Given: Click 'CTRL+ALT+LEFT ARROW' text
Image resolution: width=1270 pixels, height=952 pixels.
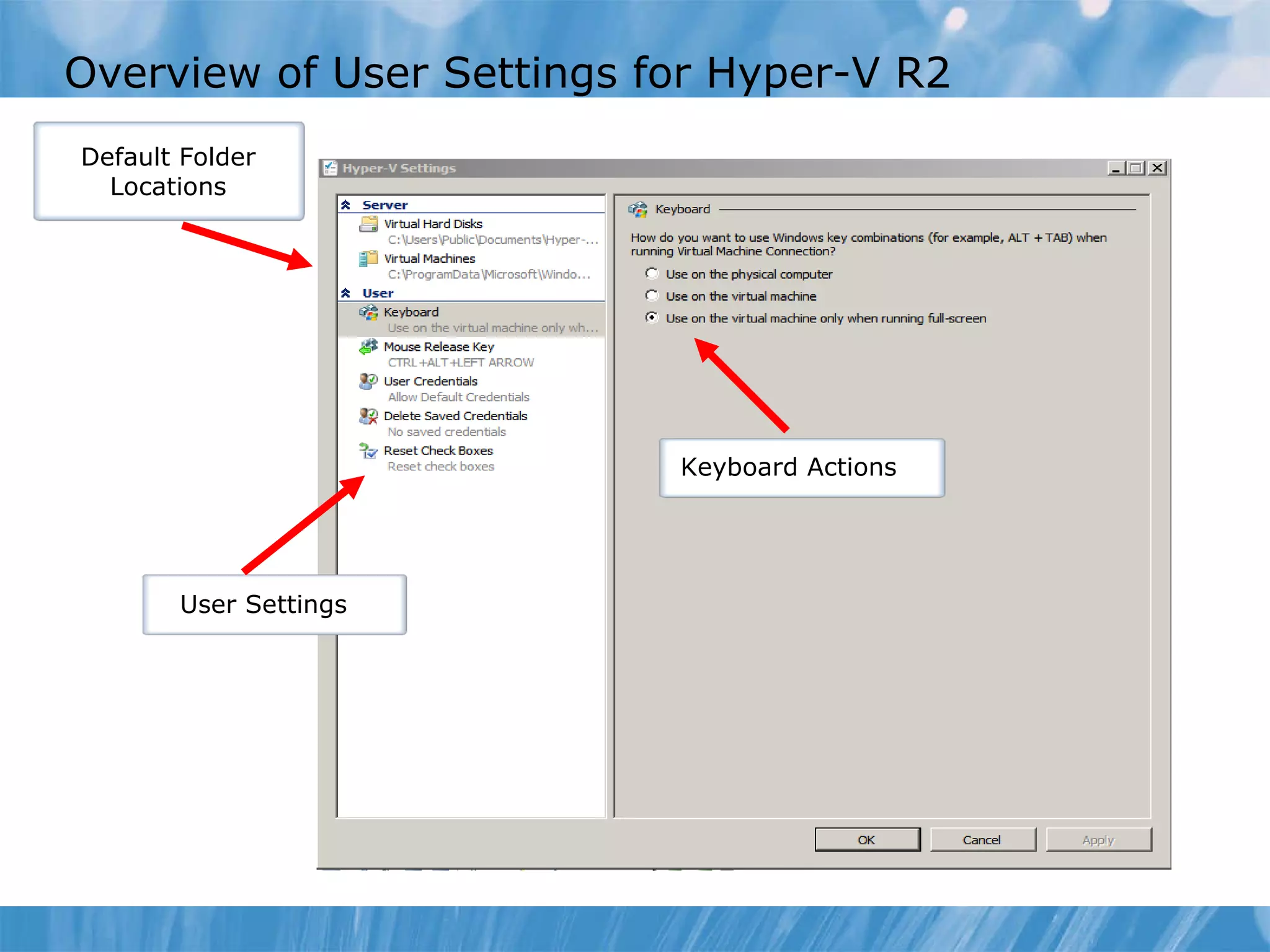Looking at the screenshot, I should coord(461,363).
